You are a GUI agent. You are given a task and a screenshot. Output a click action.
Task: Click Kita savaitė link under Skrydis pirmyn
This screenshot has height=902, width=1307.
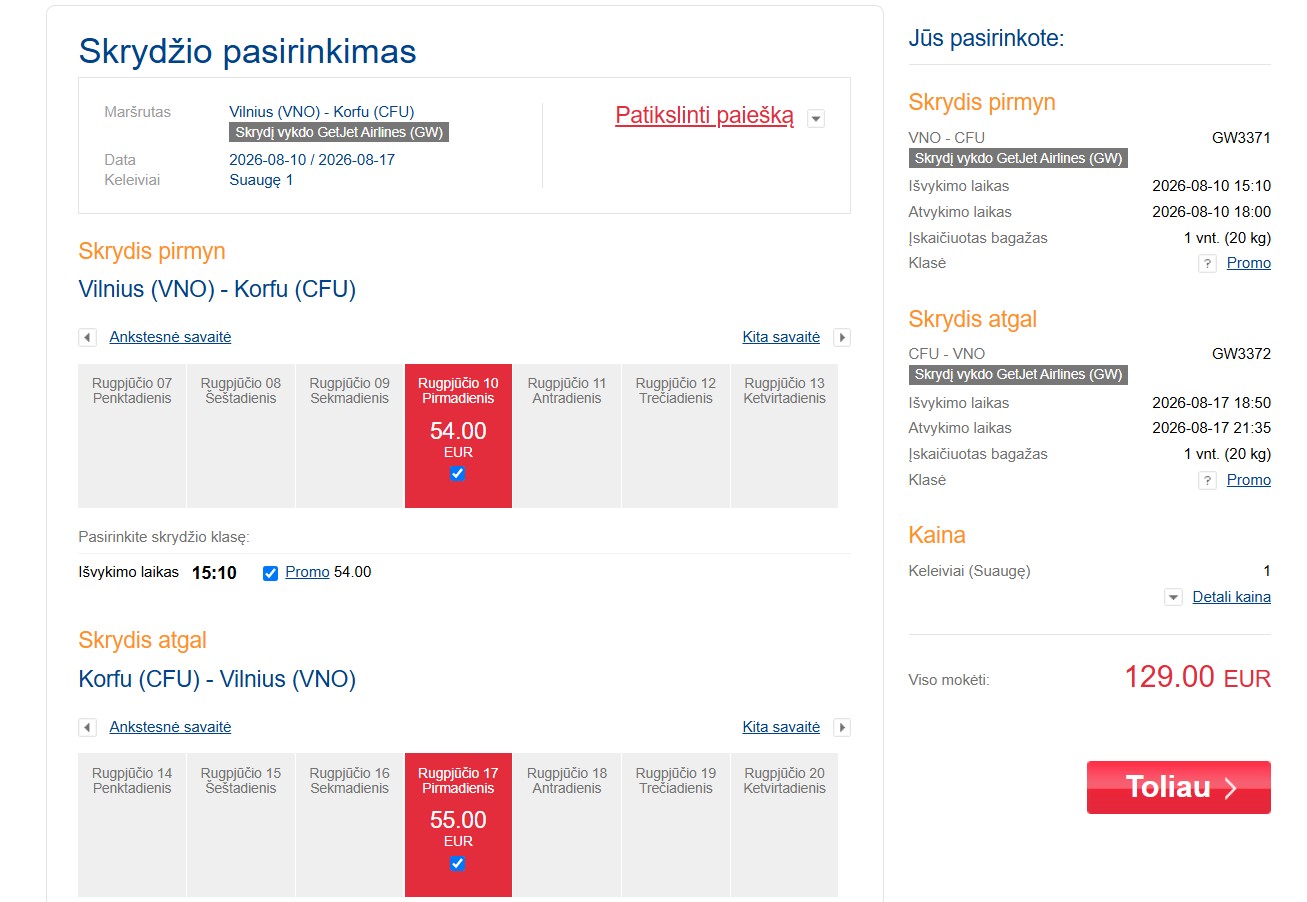(x=781, y=337)
